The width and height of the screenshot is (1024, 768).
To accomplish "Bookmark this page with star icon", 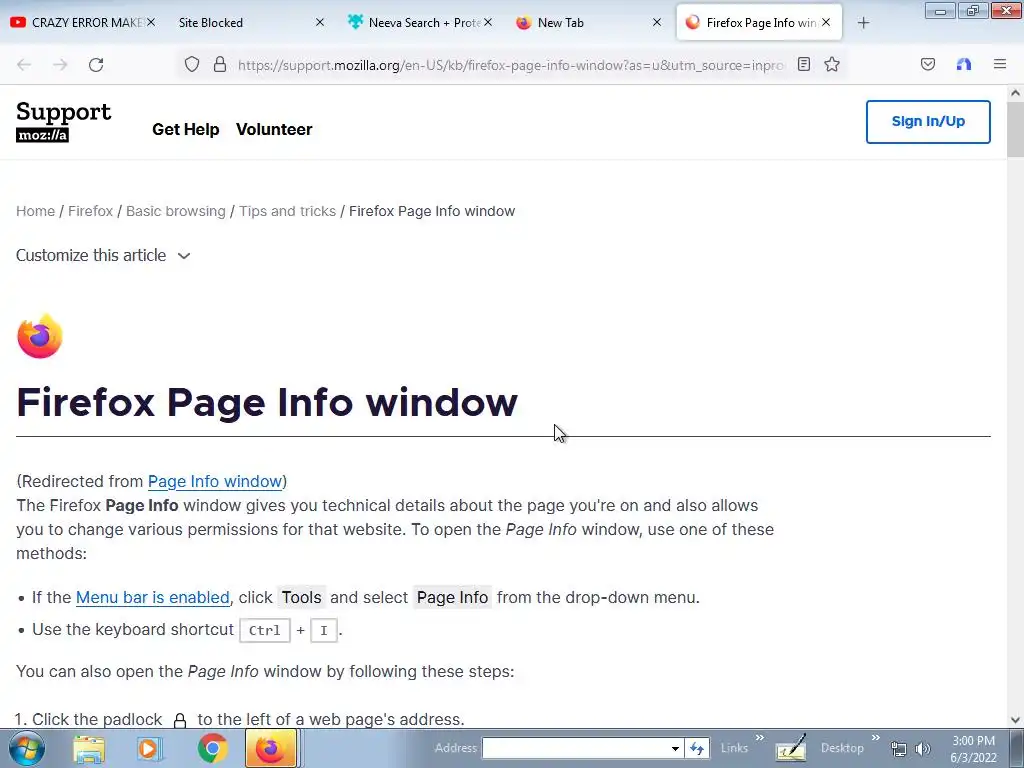I will [831, 64].
